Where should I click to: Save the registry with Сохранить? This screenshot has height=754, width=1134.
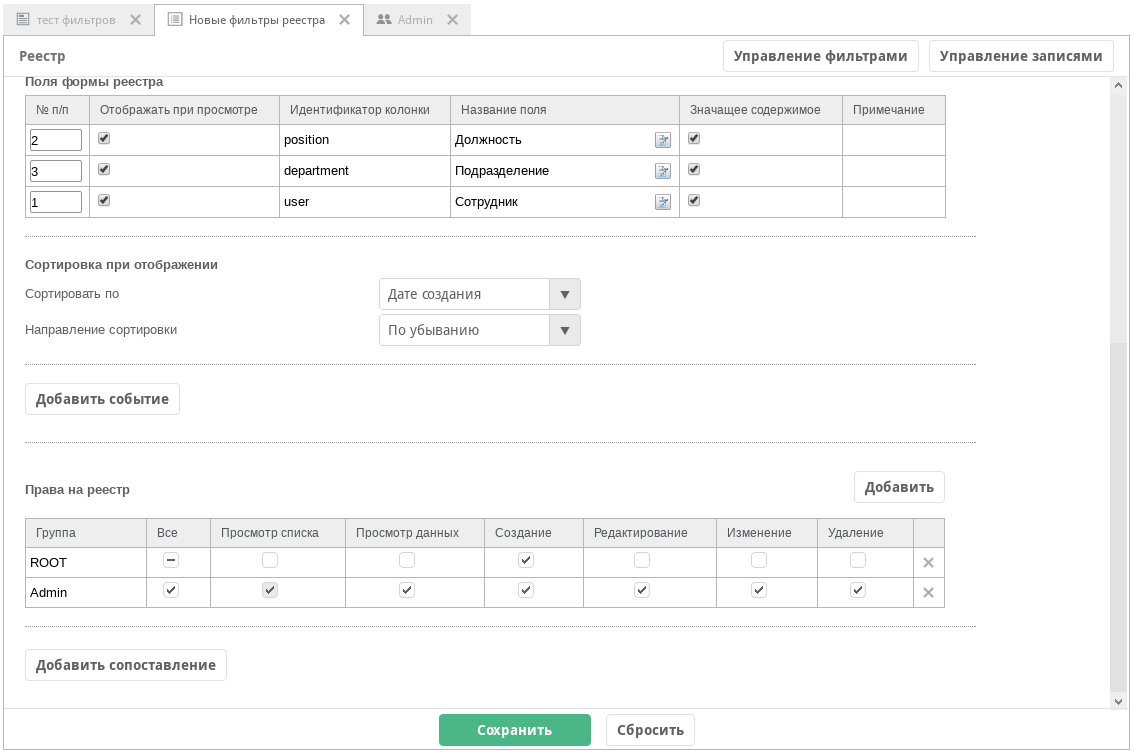514,730
